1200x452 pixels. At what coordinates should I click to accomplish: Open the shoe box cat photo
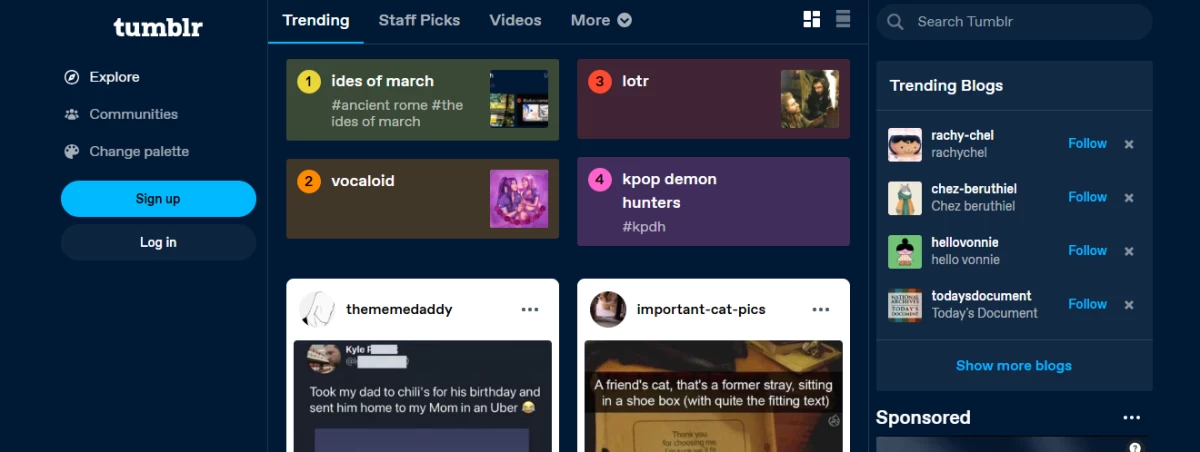(x=713, y=396)
